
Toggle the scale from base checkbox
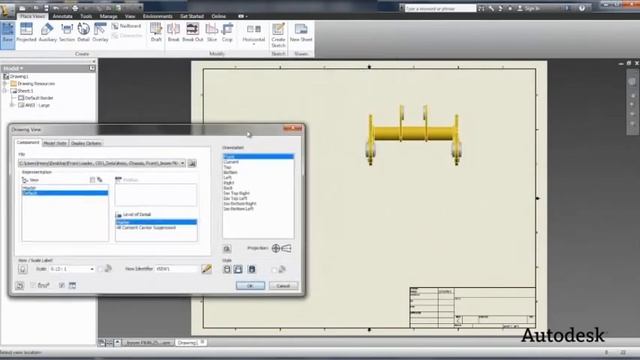coord(100,269)
